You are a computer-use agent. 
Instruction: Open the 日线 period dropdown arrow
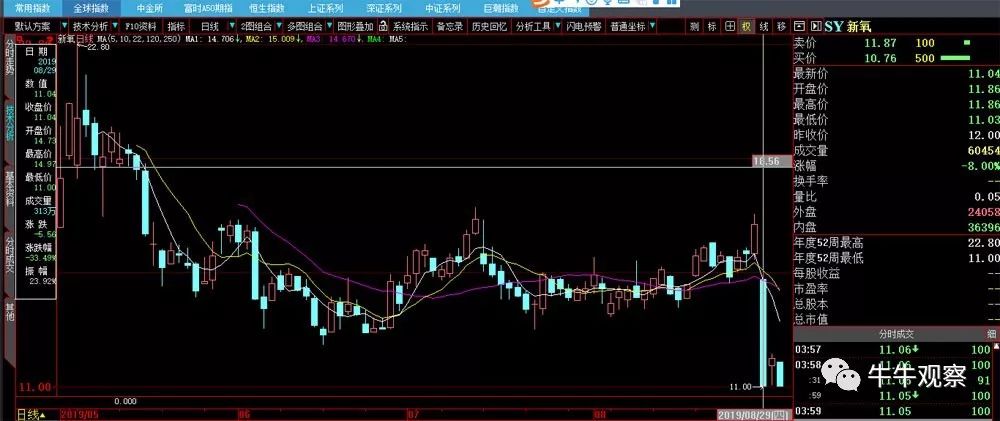point(230,27)
